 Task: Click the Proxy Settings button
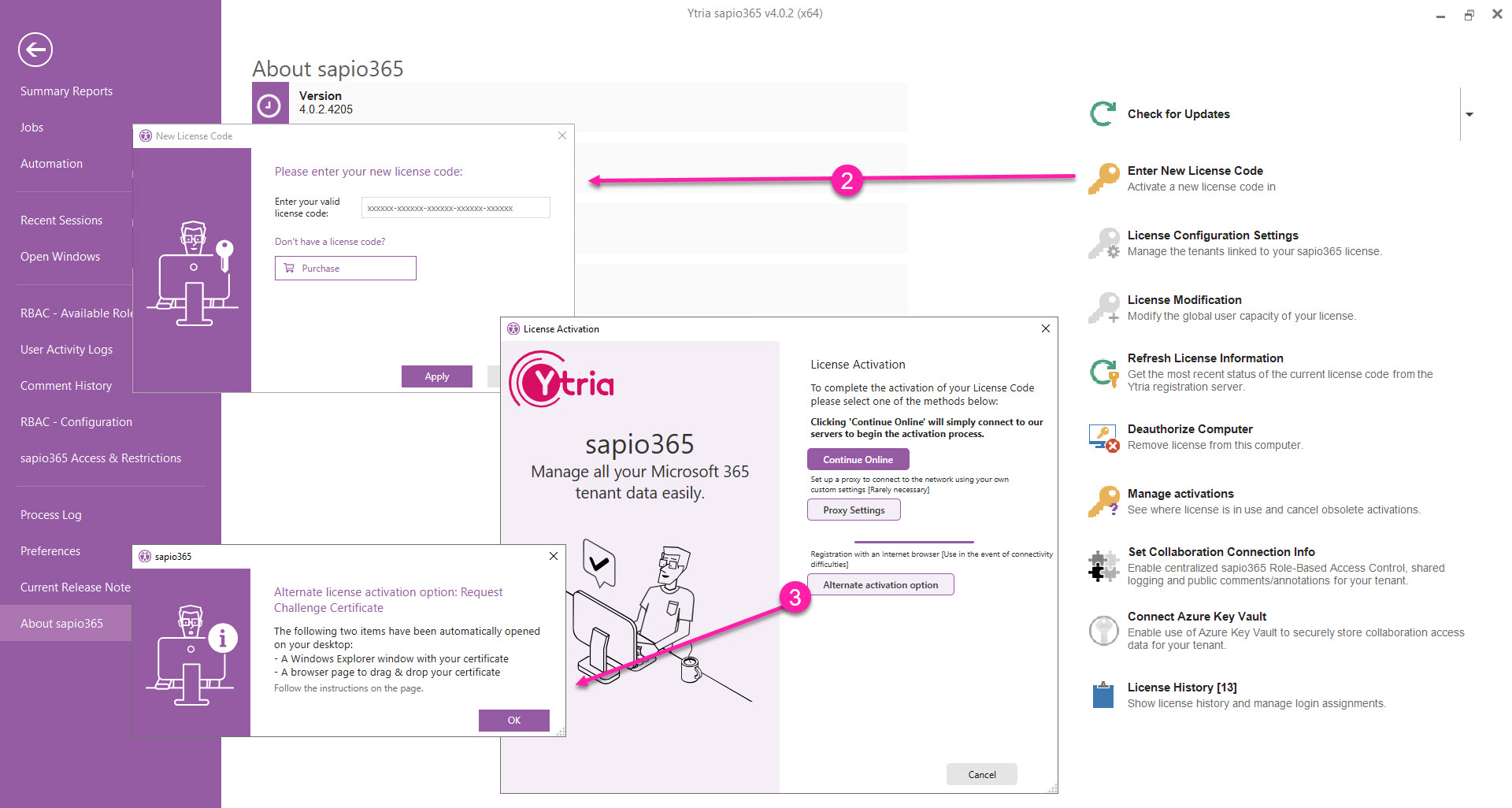coord(854,510)
